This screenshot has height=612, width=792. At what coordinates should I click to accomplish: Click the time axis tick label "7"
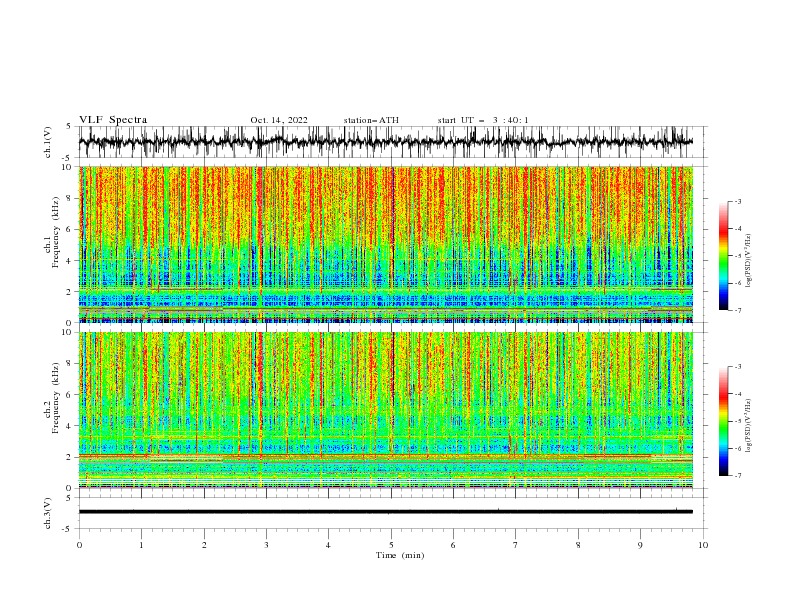tap(516, 545)
